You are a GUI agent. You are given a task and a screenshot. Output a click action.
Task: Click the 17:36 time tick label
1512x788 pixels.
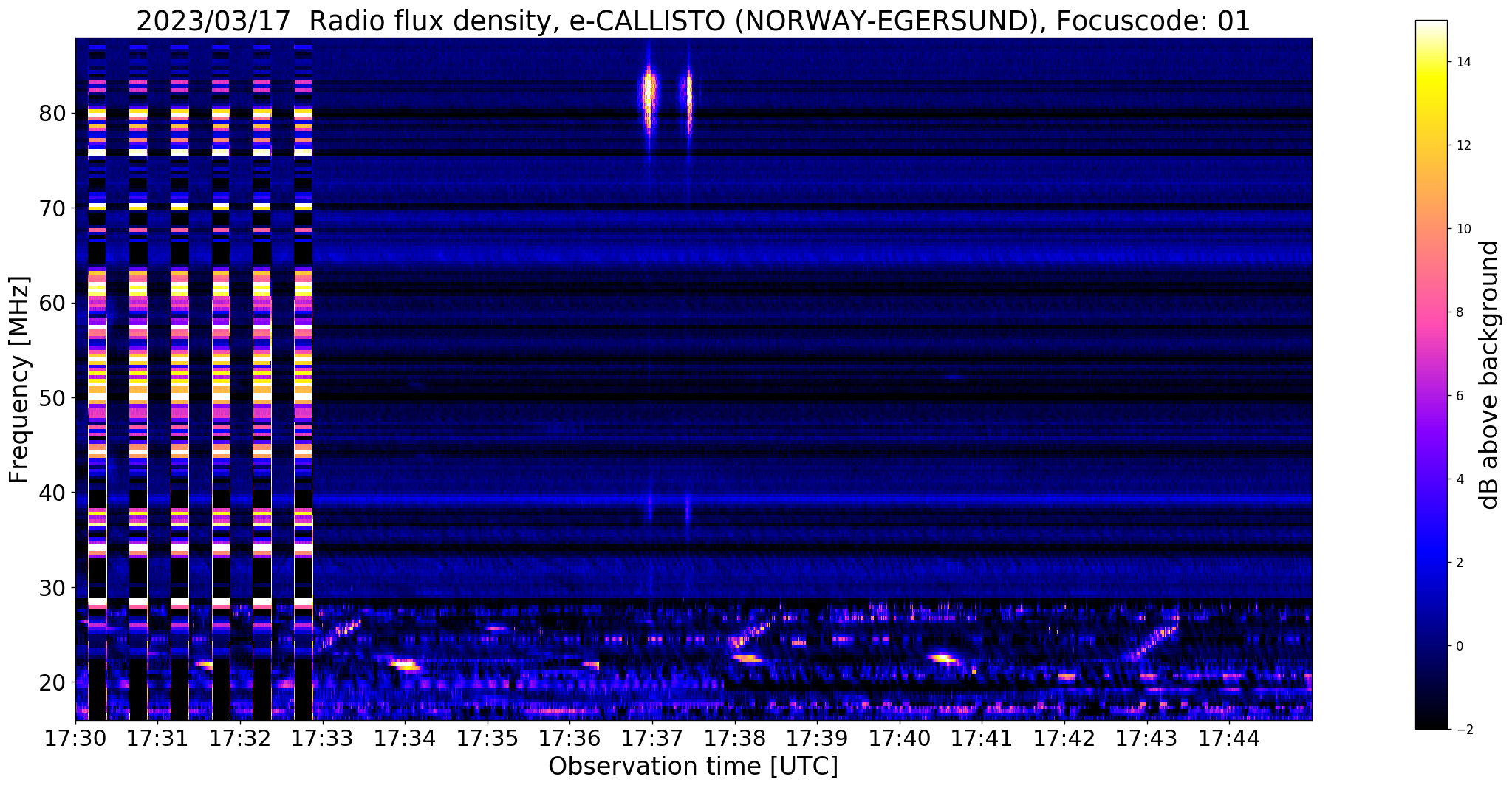pyautogui.click(x=569, y=738)
